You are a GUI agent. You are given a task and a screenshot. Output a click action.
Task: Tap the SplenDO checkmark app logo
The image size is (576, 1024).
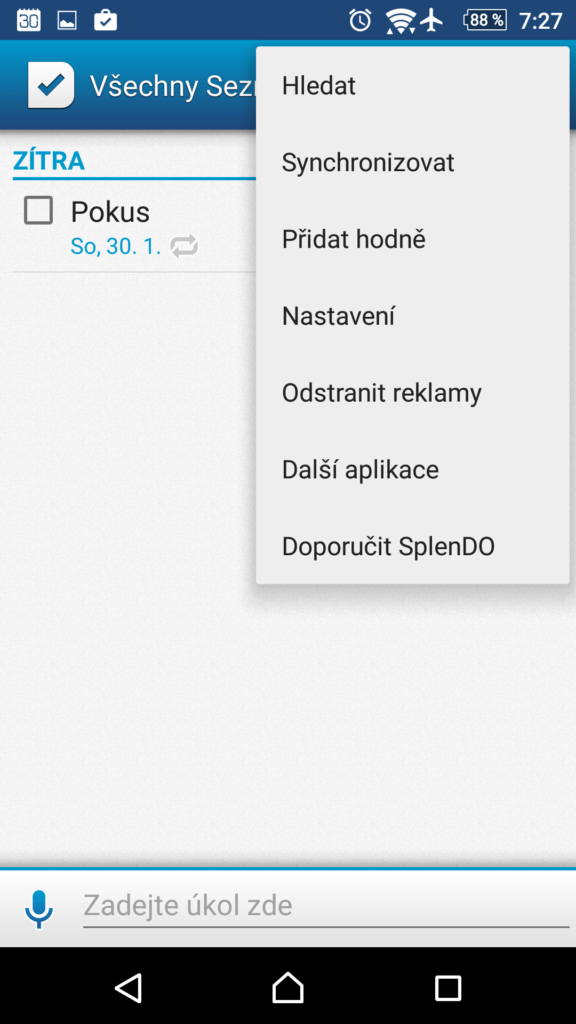(x=51, y=85)
